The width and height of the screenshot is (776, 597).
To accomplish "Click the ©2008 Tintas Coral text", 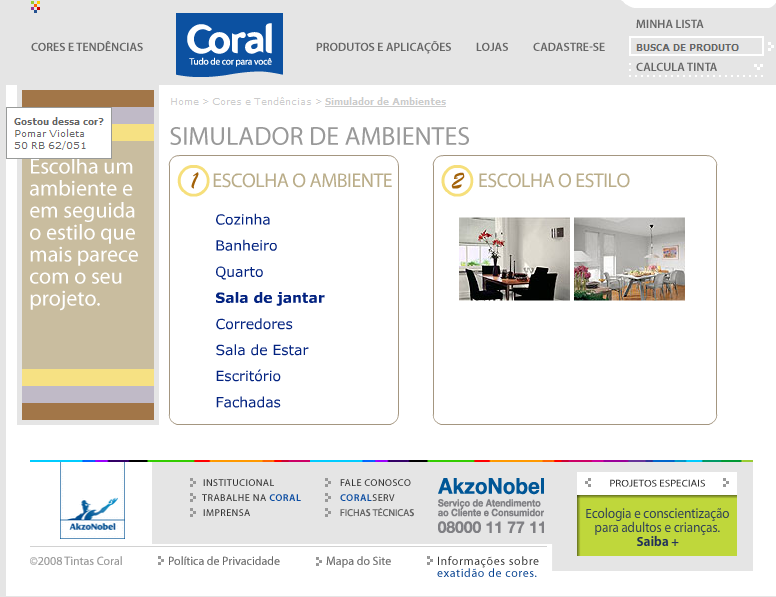I will (76, 561).
